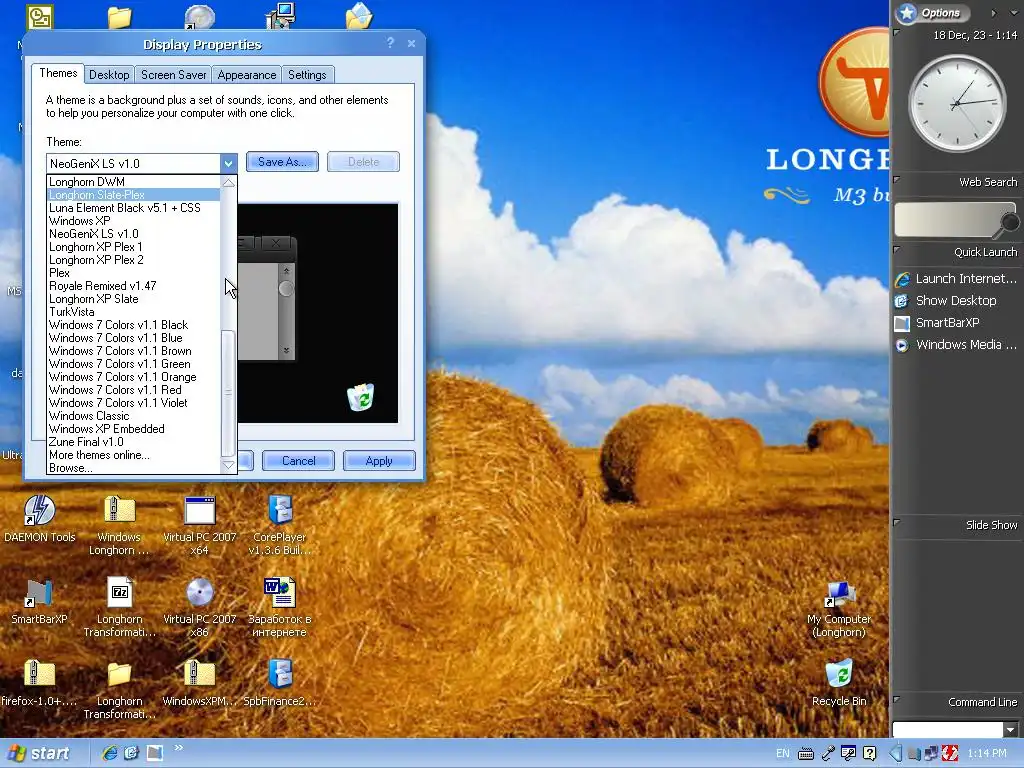Viewport: 1024px width, 768px height.
Task: Click the theme list scrollbar thumb
Action: [x=229, y=393]
